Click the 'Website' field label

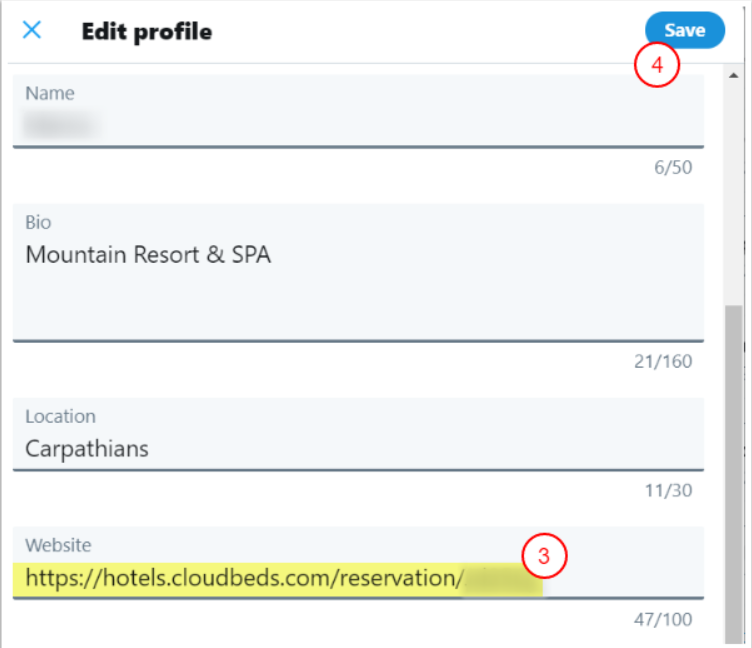[58, 545]
